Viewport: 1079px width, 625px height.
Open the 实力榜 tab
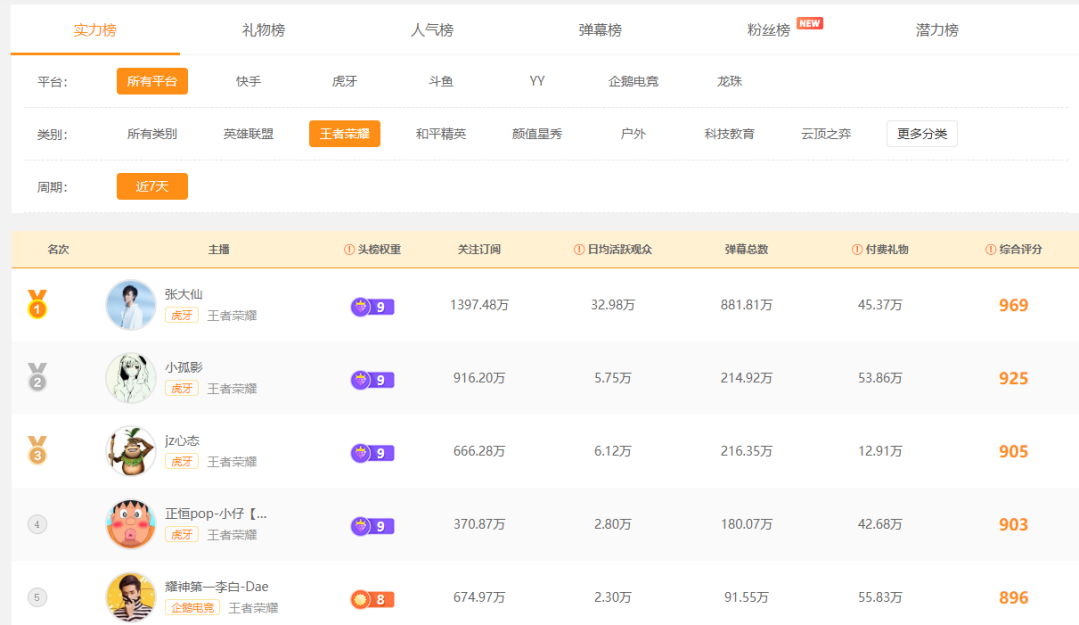click(95, 30)
